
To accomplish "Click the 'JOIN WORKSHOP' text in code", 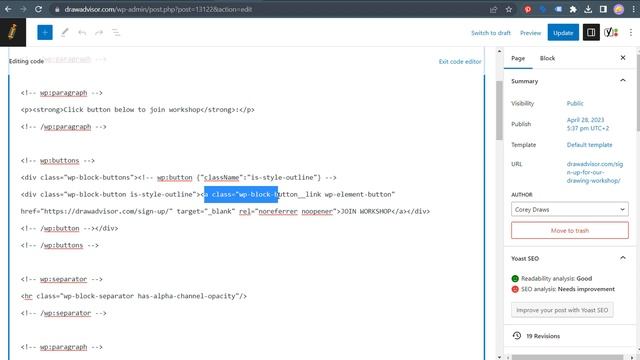I will coord(366,211).
